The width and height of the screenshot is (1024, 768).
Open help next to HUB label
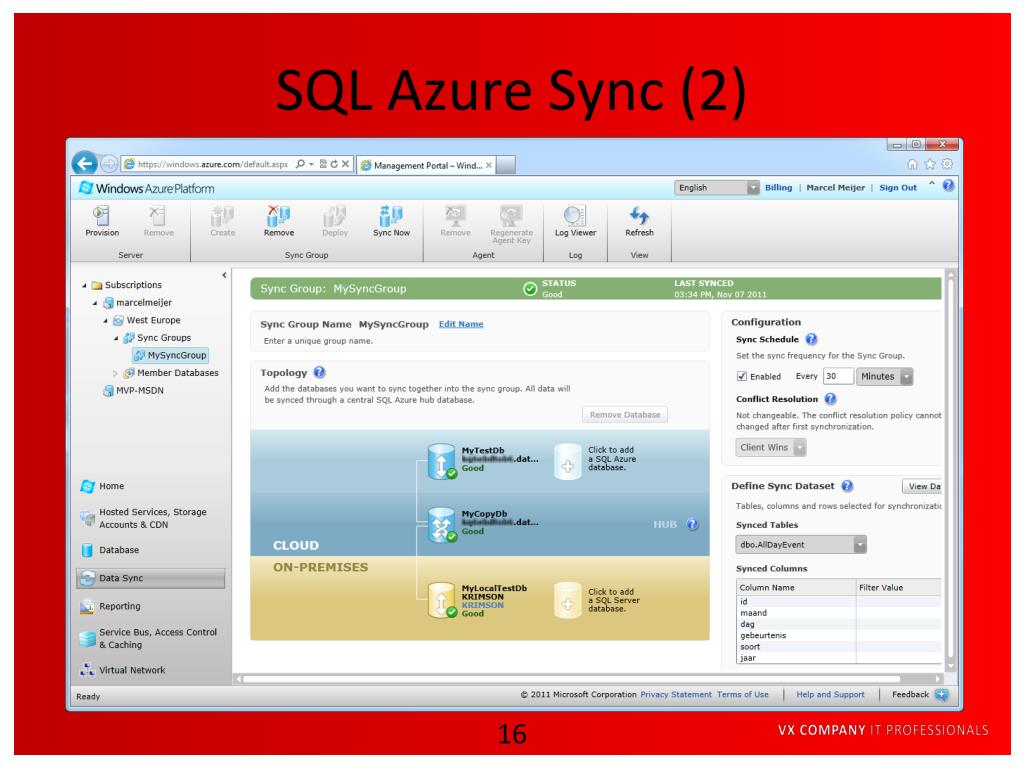point(693,524)
